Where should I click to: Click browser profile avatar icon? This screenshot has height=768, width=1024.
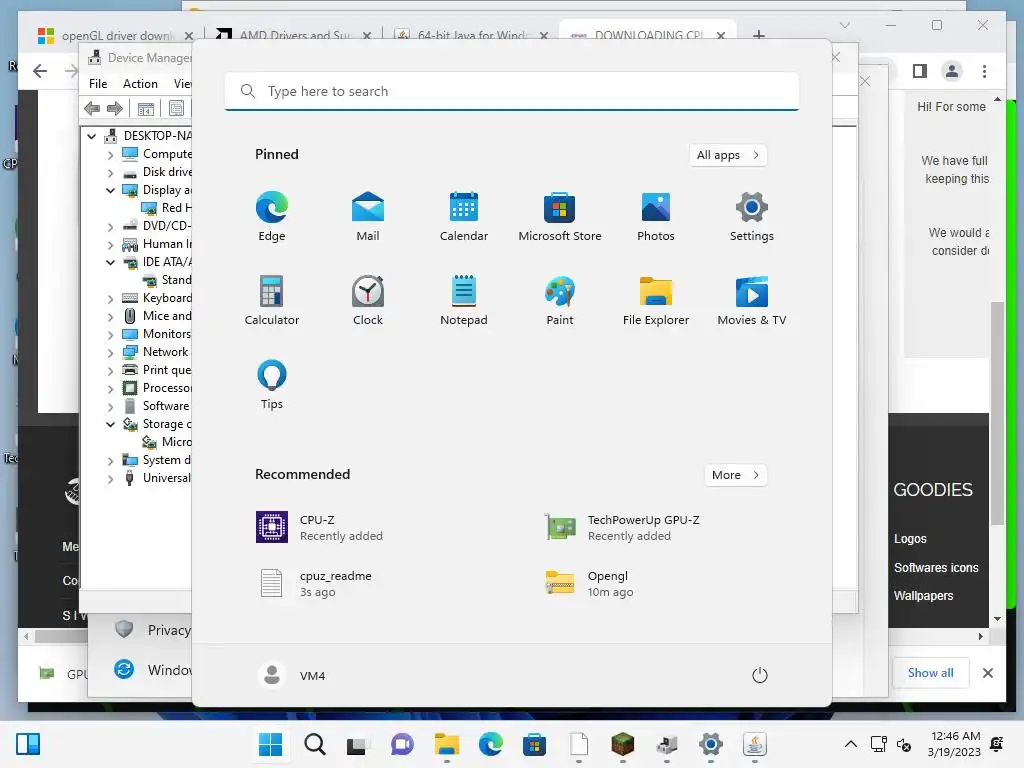[x=952, y=71]
